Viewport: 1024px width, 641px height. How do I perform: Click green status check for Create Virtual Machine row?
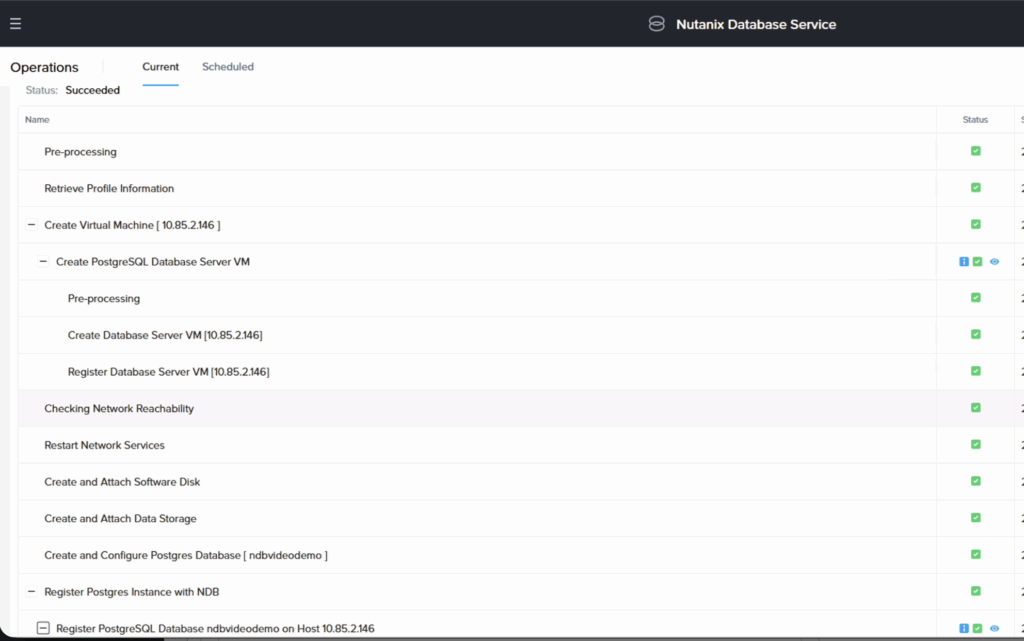pyautogui.click(x=976, y=225)
